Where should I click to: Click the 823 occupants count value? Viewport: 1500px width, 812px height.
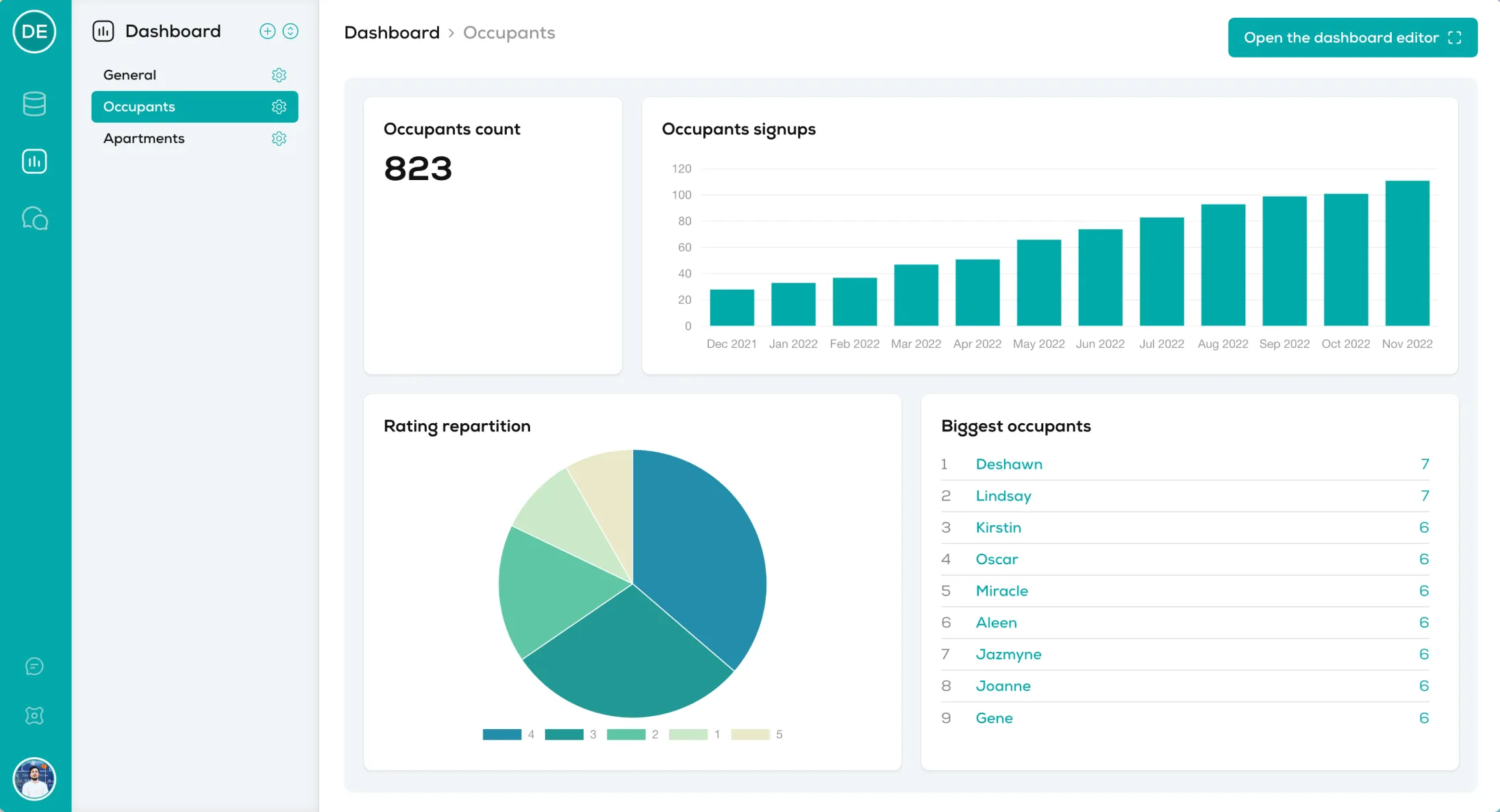(418, 168)
